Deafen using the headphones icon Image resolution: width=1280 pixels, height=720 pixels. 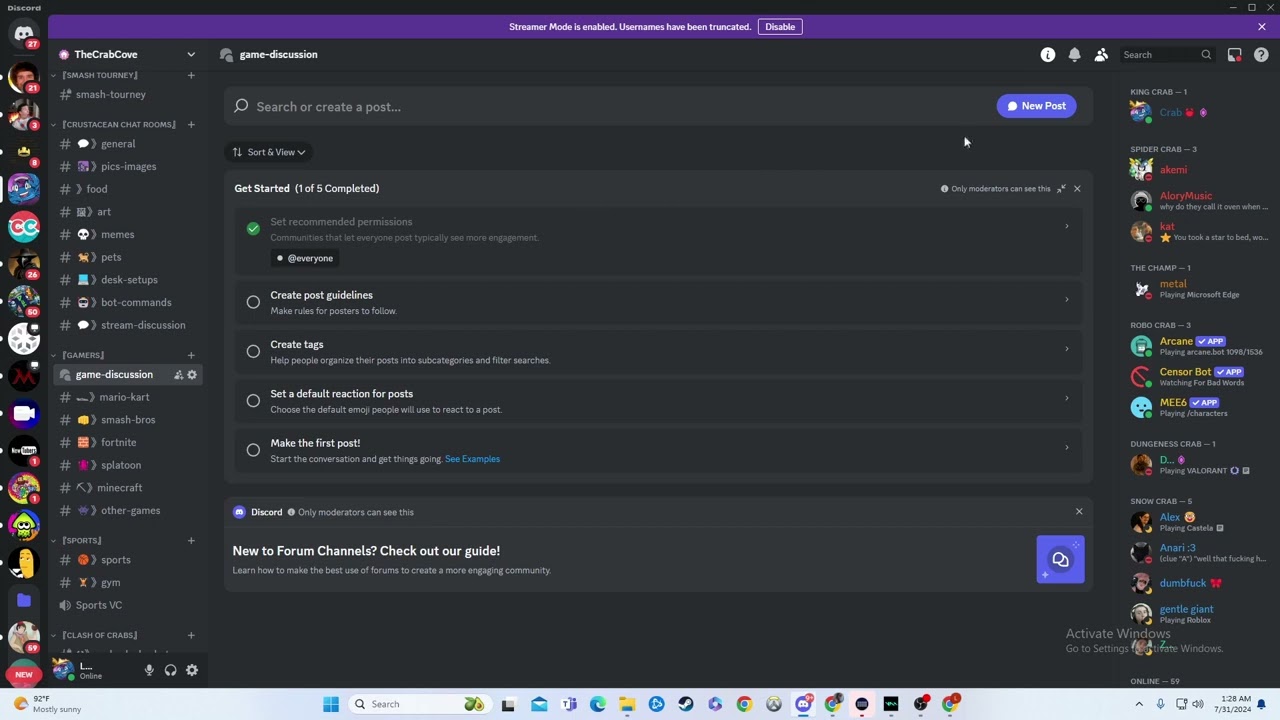coord(171,670)
